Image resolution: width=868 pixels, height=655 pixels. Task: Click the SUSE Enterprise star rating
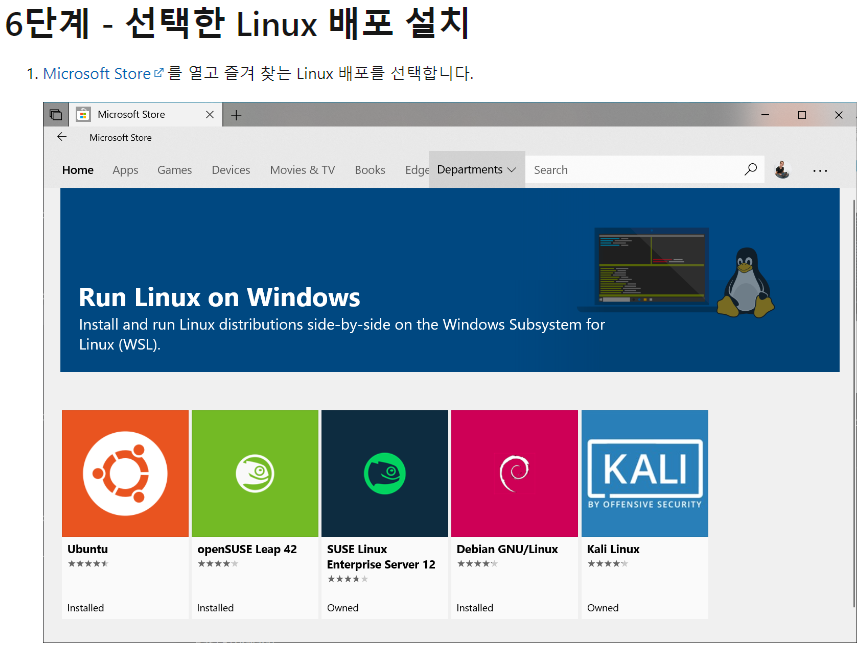coord(348,579)
